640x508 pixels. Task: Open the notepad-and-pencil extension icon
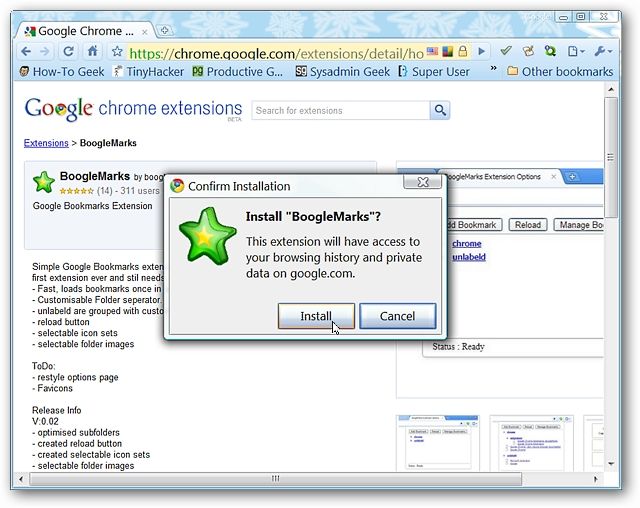point(529,51)
